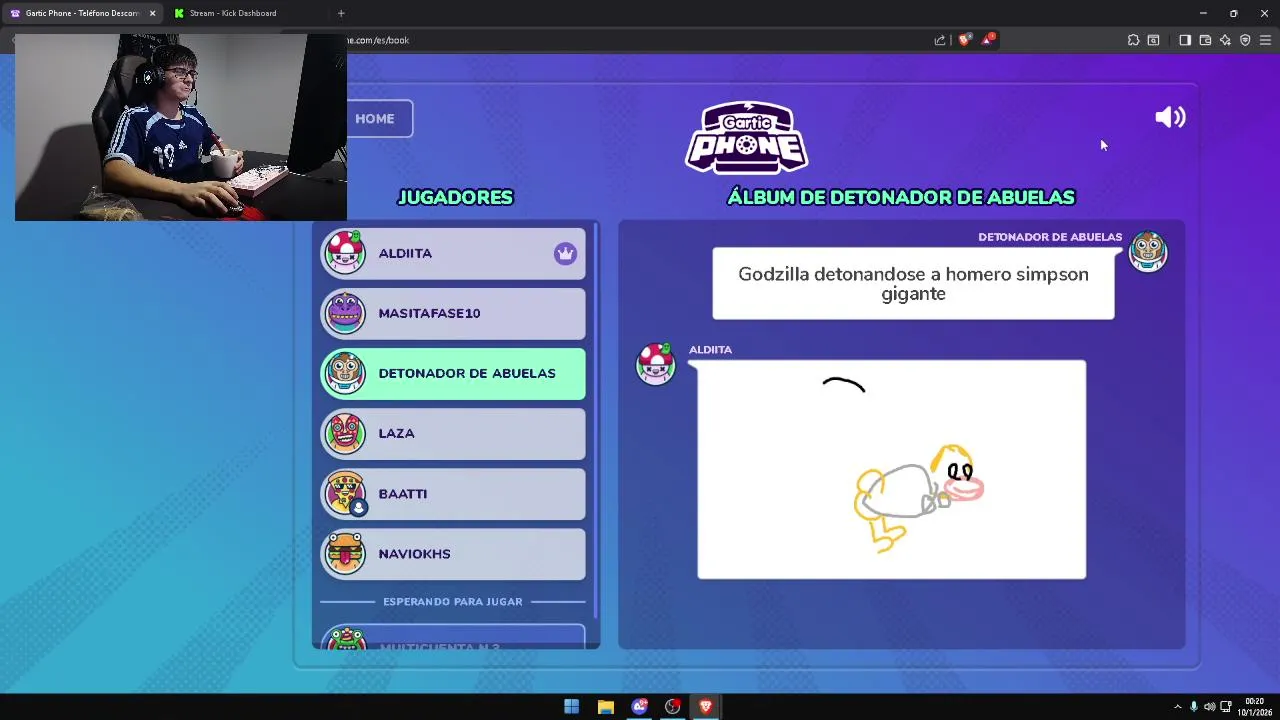Click BAATTI's pizza avatar
1280x720 pixels.
pyautogui.click(x=345, y=493)
